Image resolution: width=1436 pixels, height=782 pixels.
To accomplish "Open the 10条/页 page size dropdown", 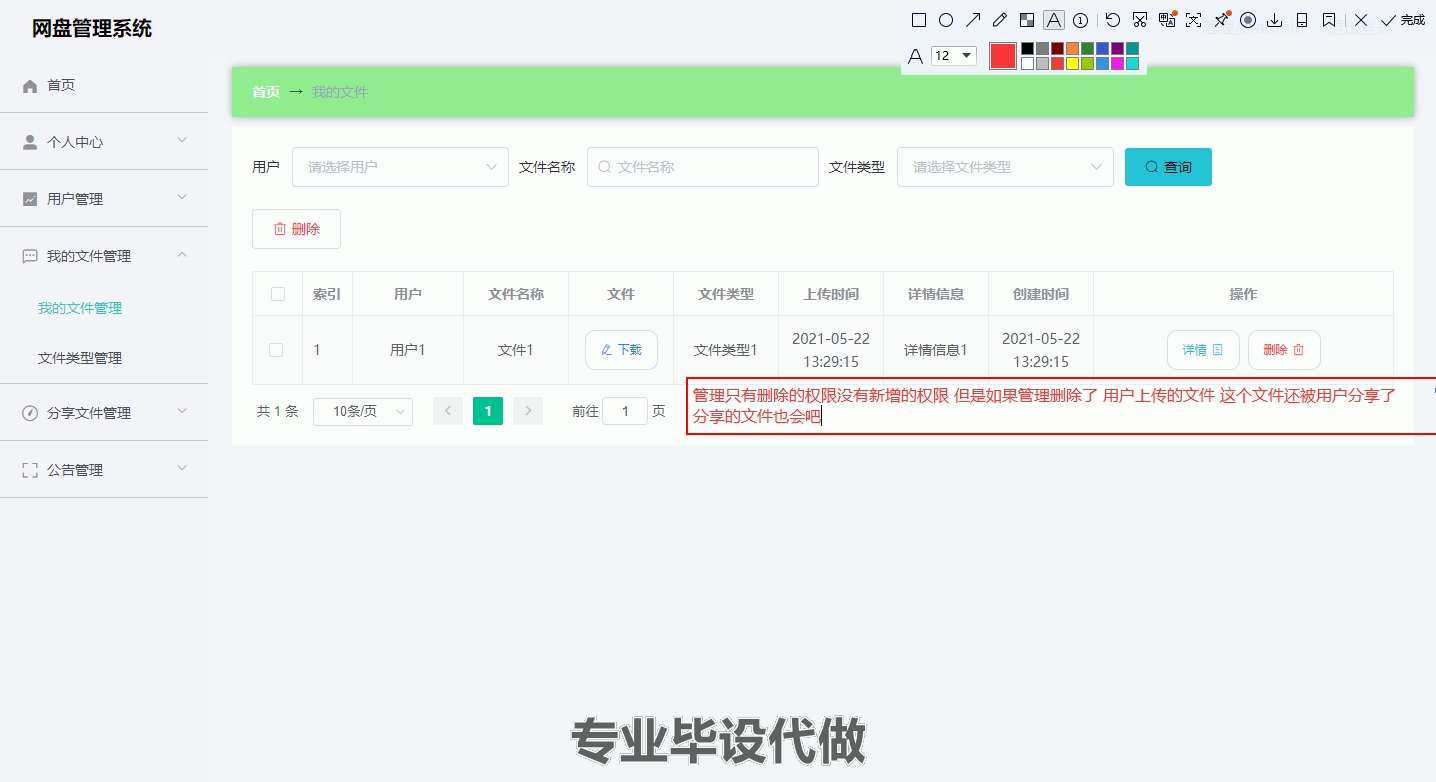I will (x=363, y=411).
